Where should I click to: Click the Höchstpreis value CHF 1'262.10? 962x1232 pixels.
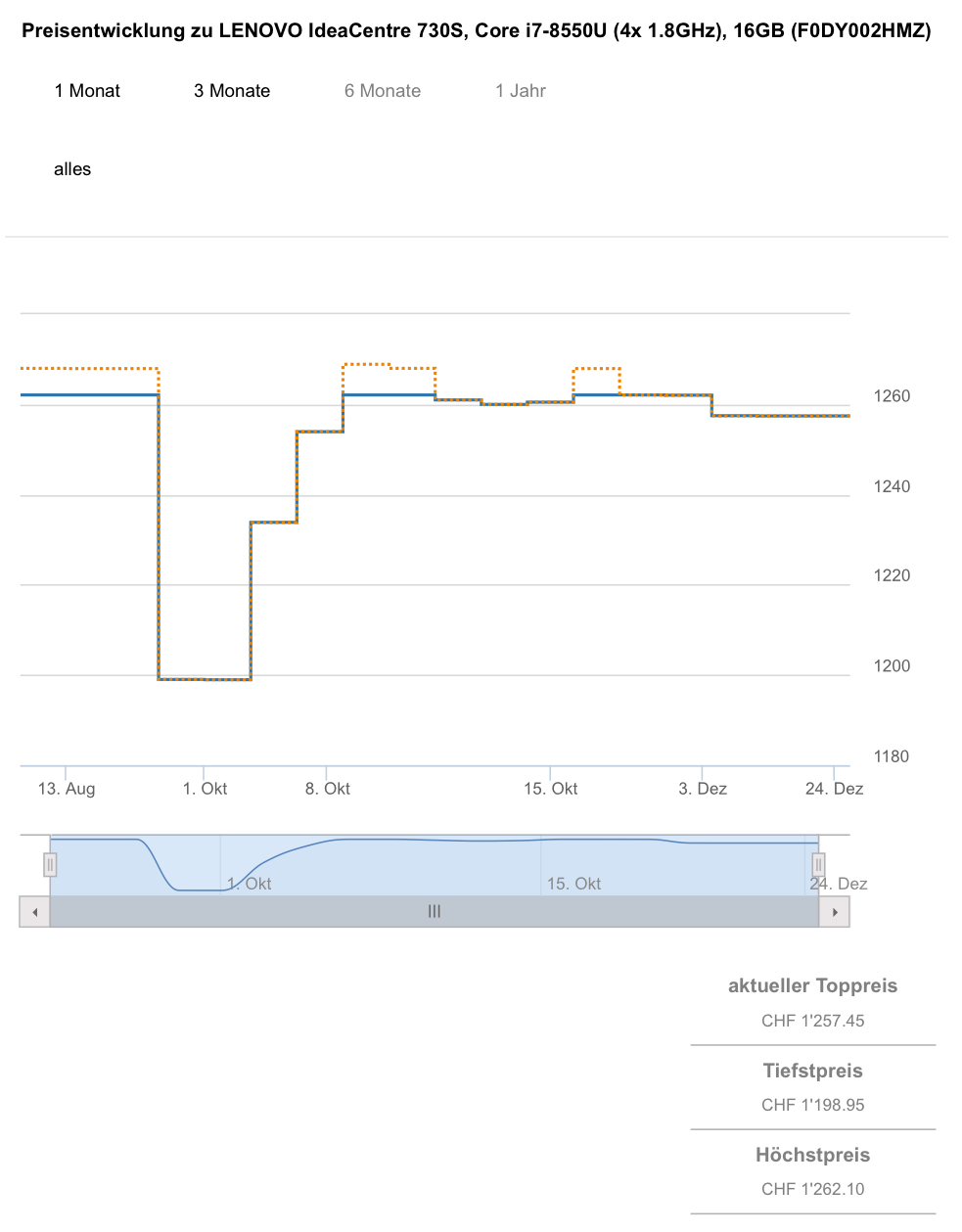813,1189
